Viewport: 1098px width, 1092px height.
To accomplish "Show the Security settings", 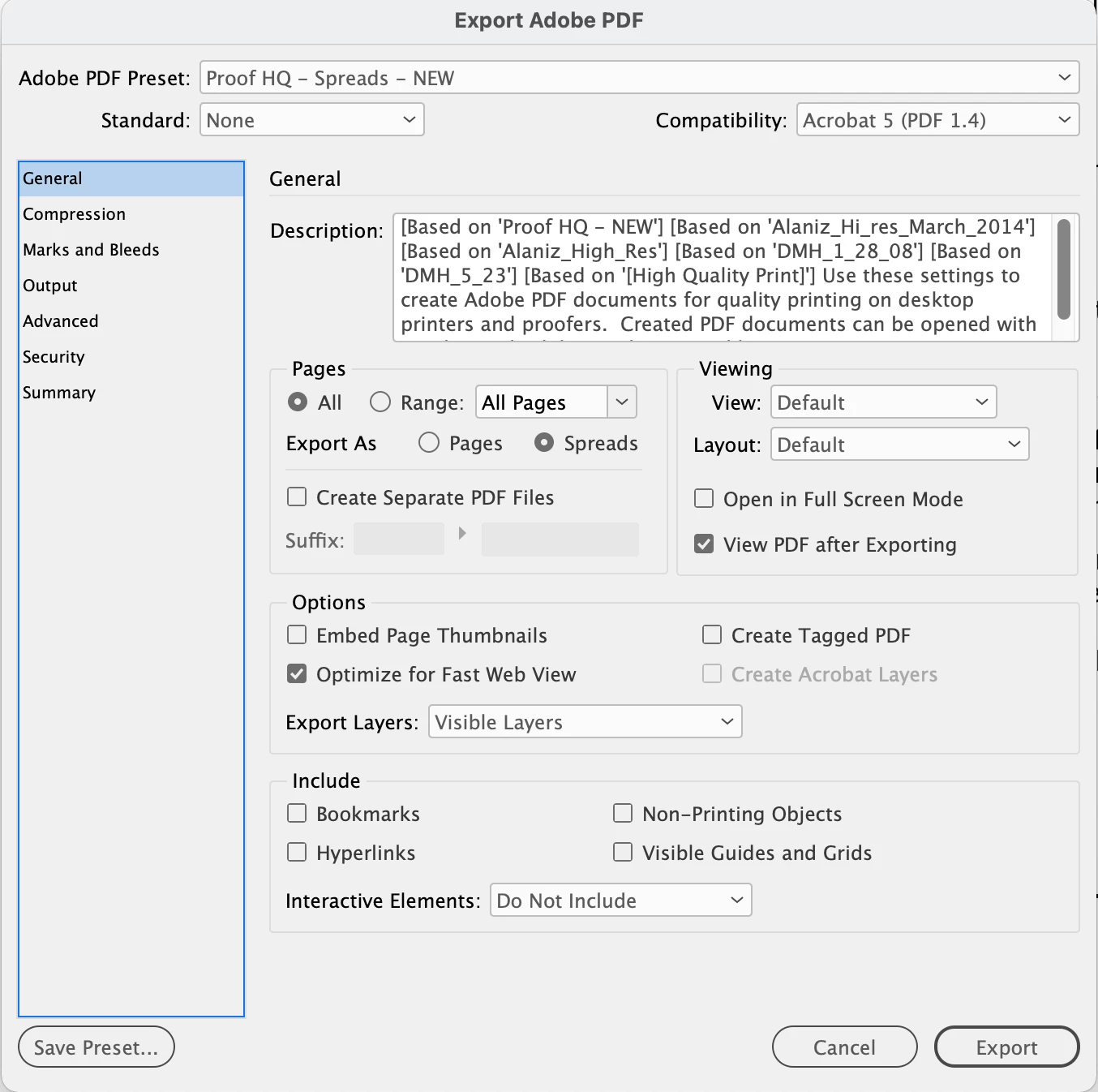I will coord(131,357).
